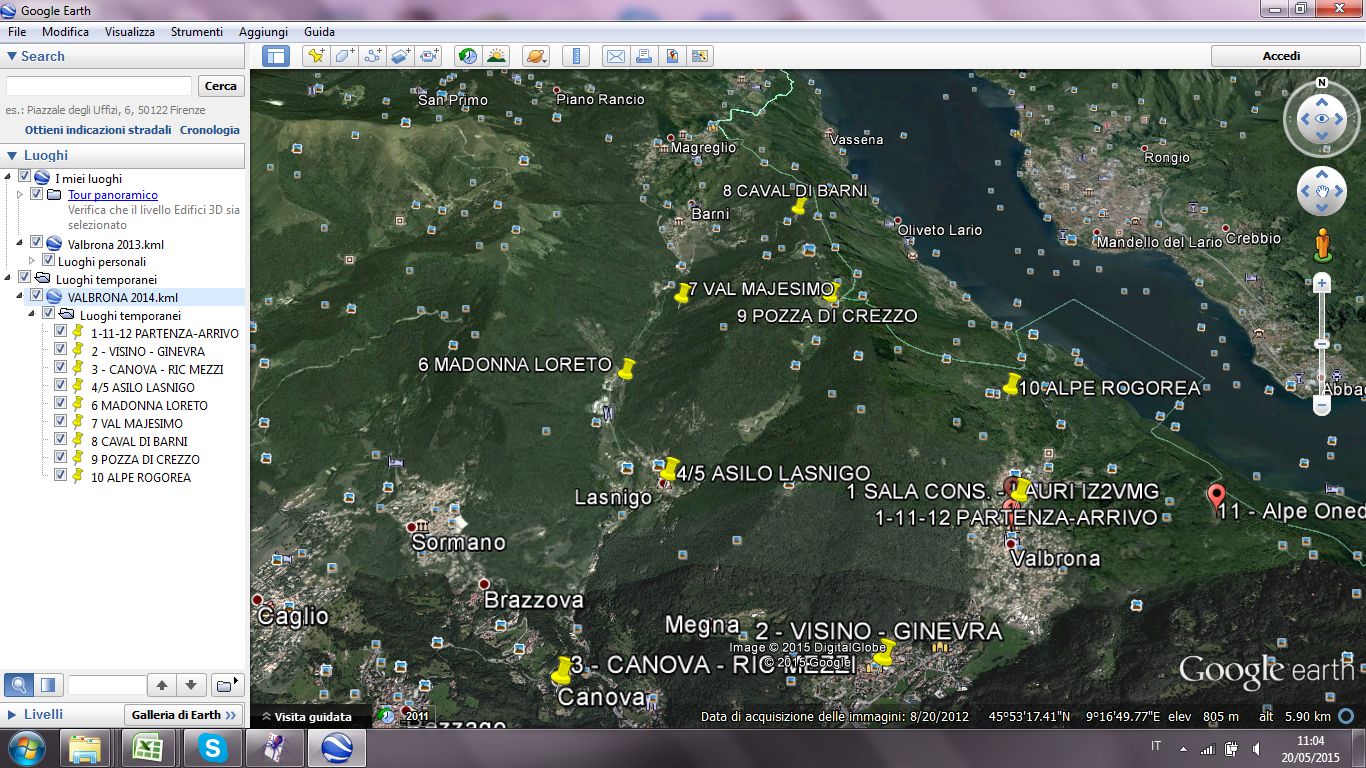
Task: Click the add folder icon in Places panel
Action: pyautogui.click(x=227, y=685)
